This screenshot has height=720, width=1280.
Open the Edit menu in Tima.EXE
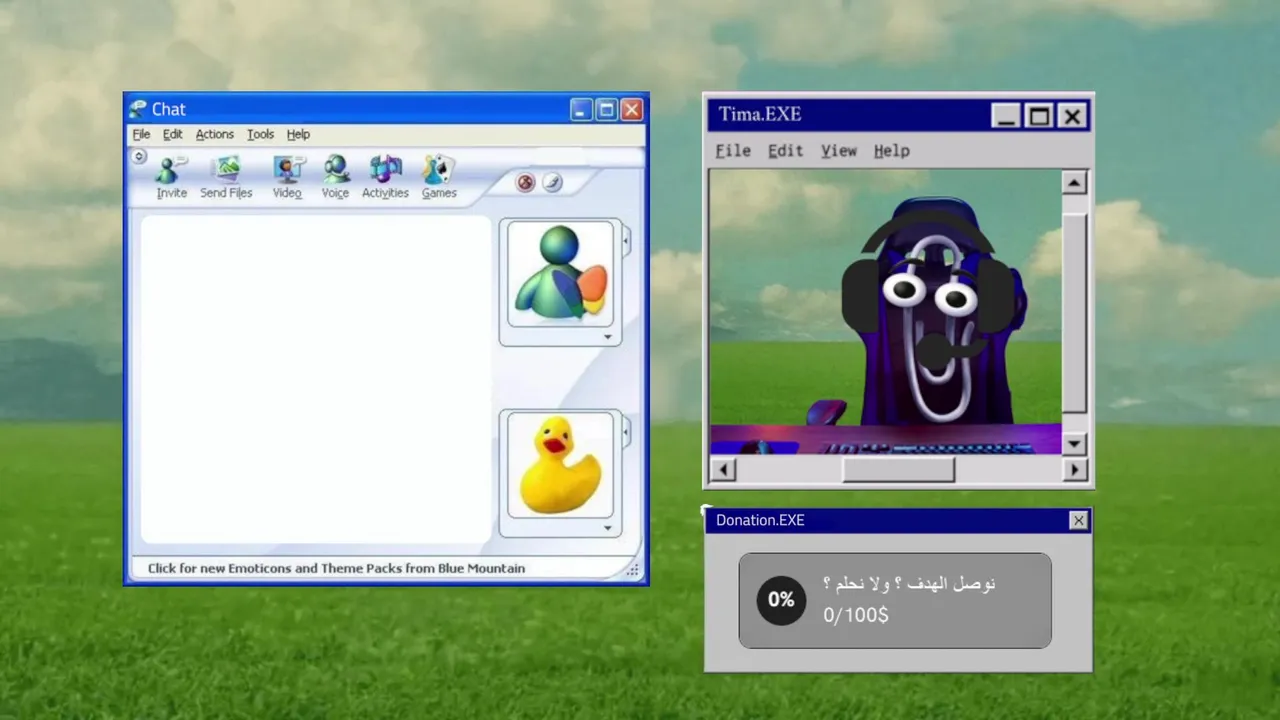(785, 150)
